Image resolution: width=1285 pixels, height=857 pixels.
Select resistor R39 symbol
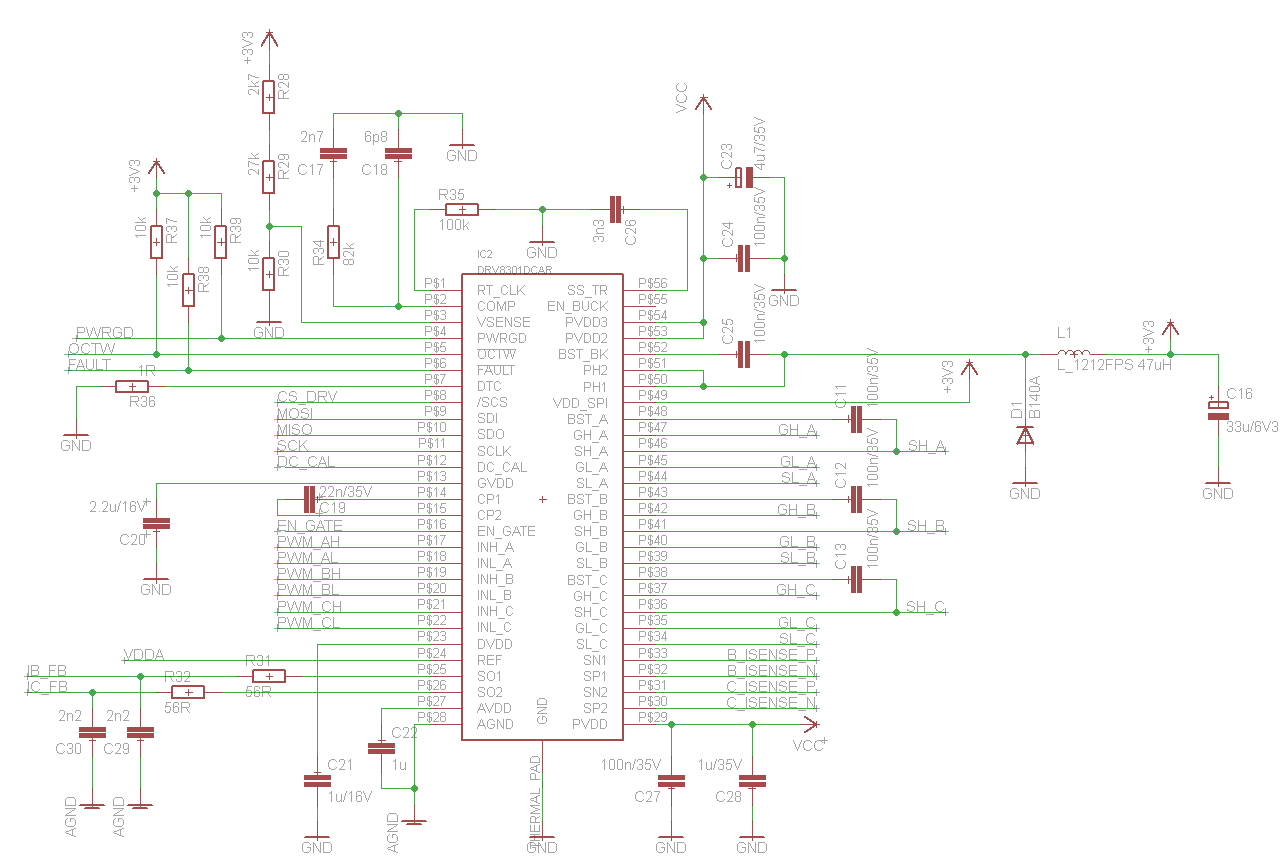coord(221,241)
